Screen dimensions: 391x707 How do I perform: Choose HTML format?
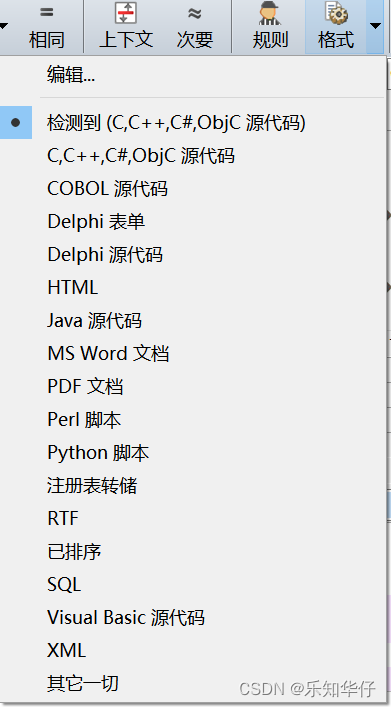coord(73,287)
